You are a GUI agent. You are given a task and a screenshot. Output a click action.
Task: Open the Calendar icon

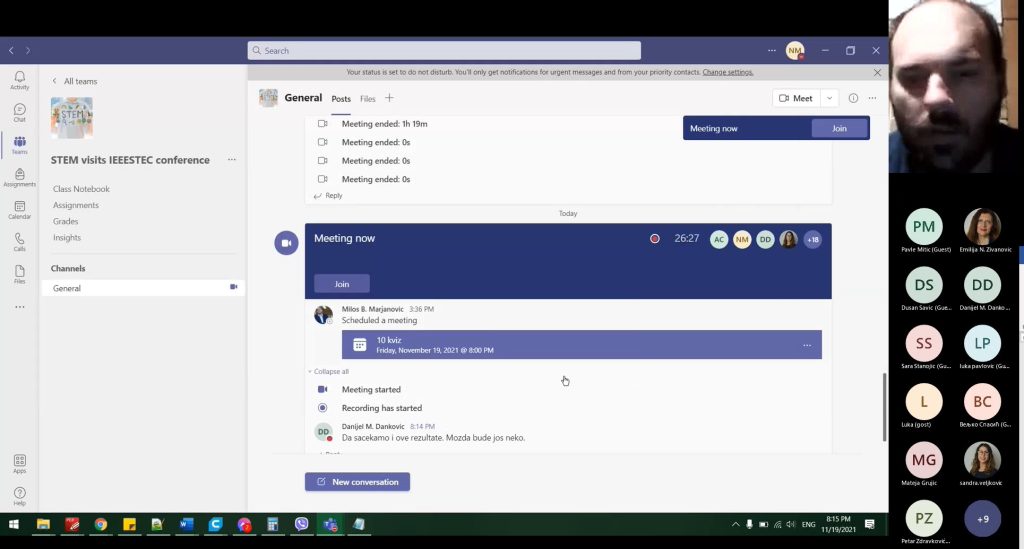19,210
